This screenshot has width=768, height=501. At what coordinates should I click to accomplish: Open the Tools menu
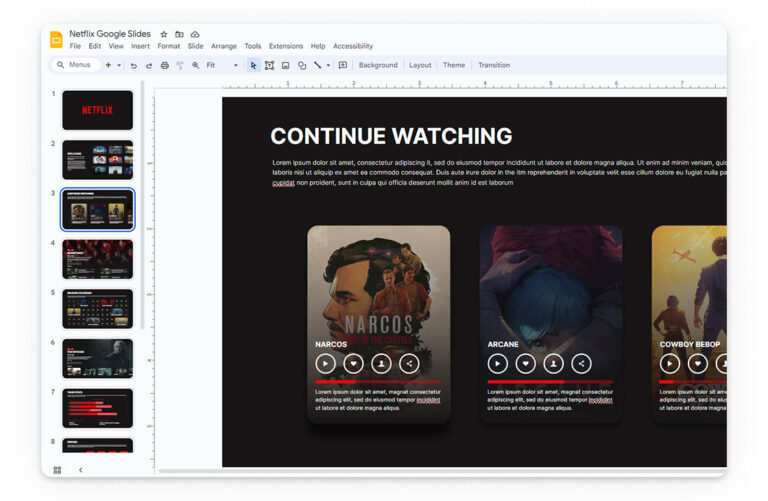[253, 46]
